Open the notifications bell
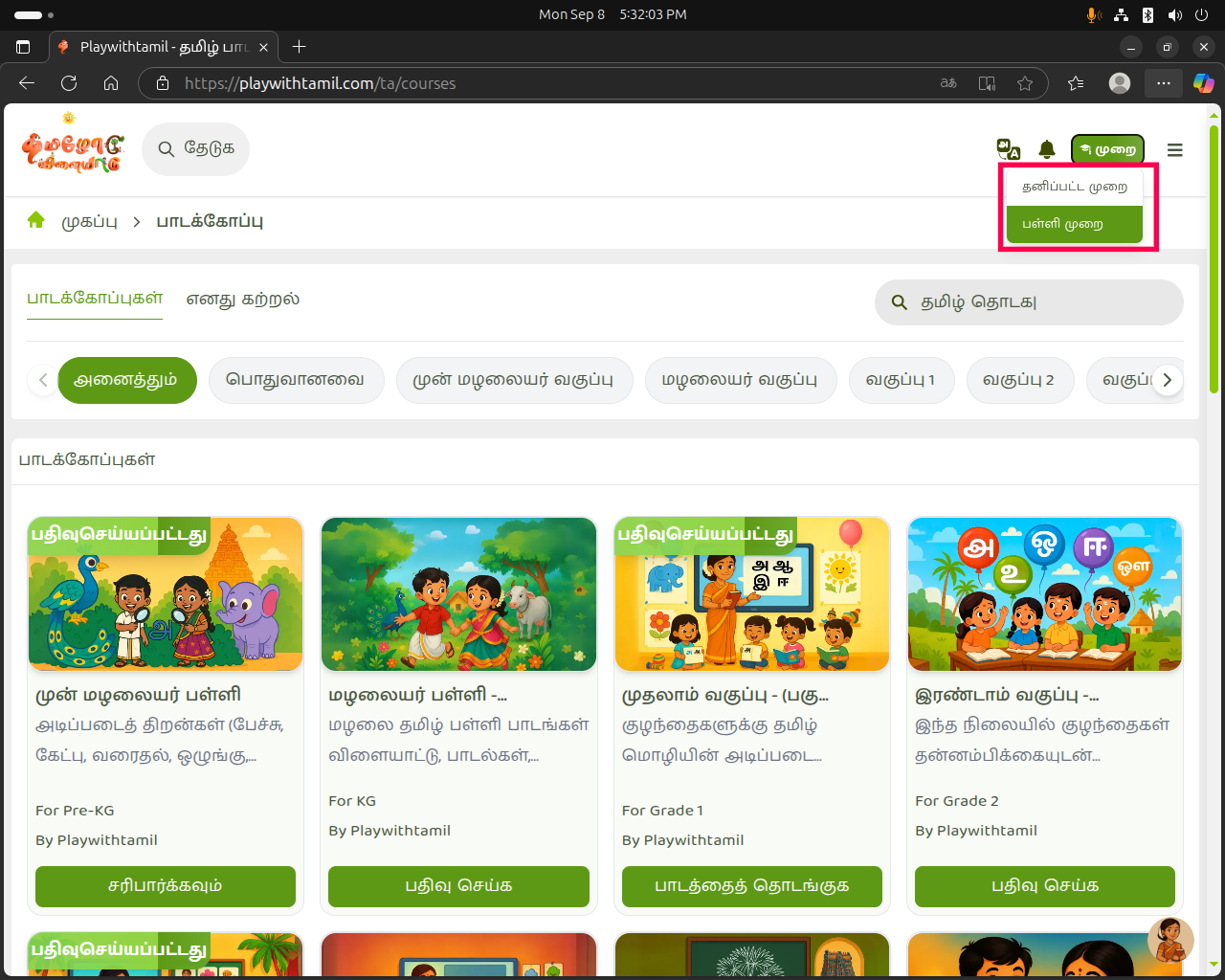This screenshot has height=980, width=1225. [1047, 149]
